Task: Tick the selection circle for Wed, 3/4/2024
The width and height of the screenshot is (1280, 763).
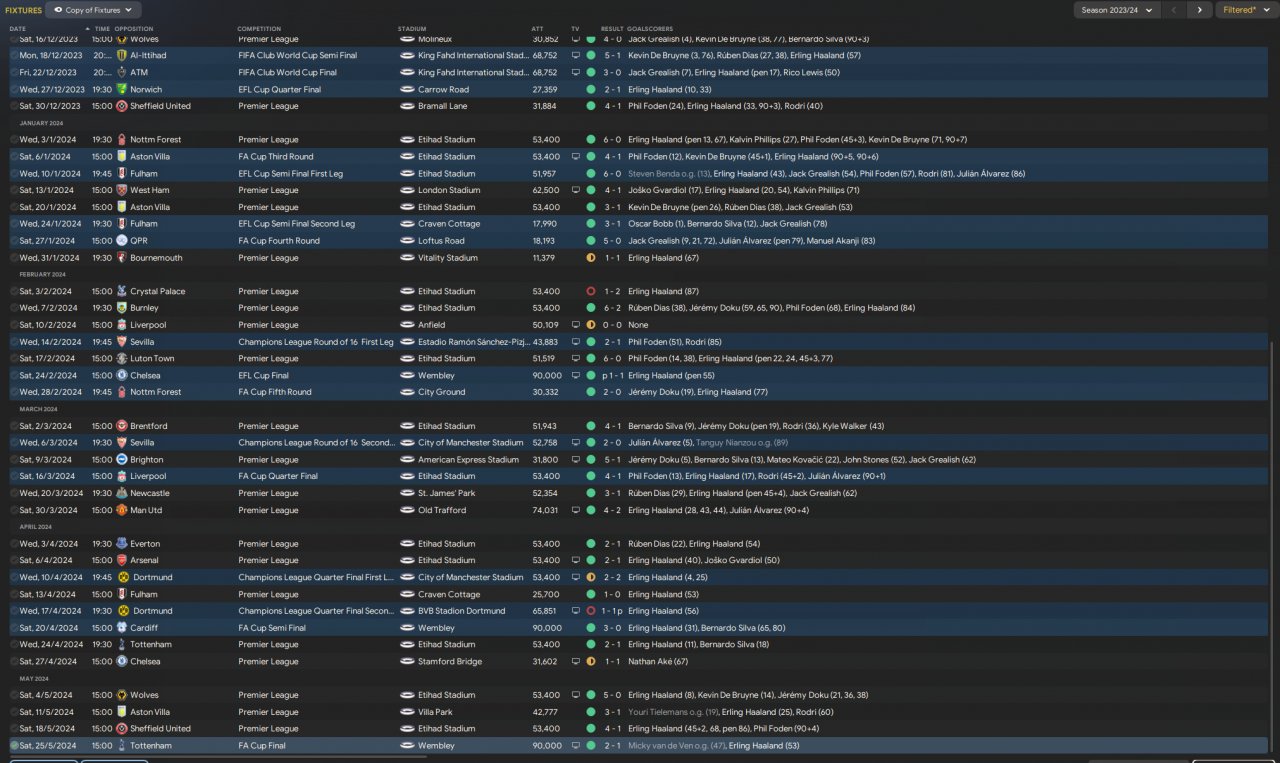Action: (x=14, y=544)
